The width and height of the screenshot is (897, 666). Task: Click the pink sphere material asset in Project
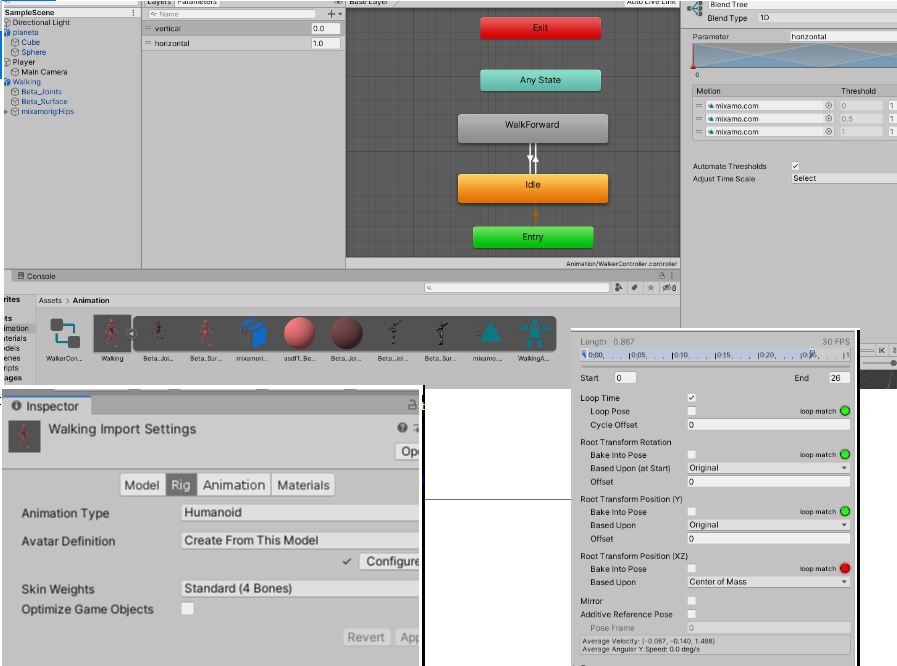click(299, 333)
